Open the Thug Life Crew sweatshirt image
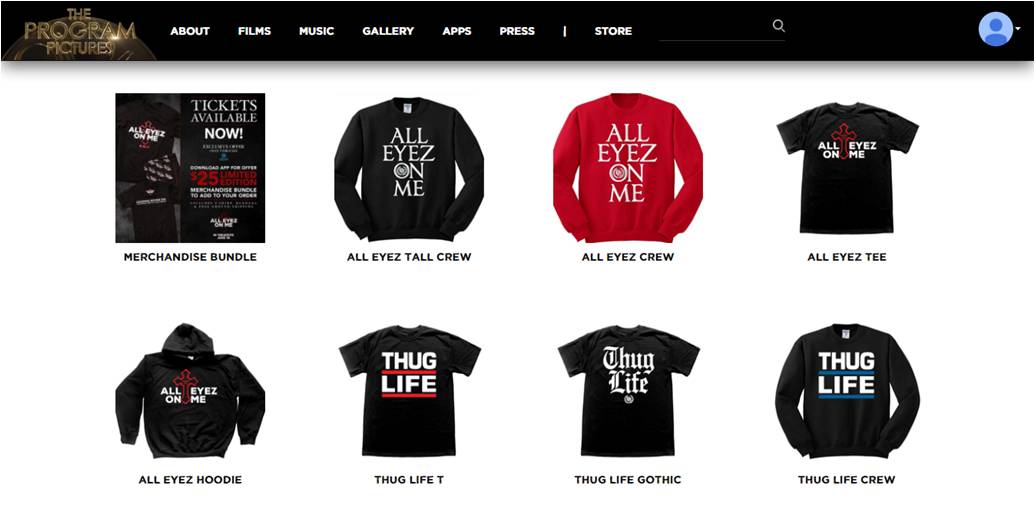The height and width of the screenshot is (506, 1035). pyautogui.click(x=847, y=391)
